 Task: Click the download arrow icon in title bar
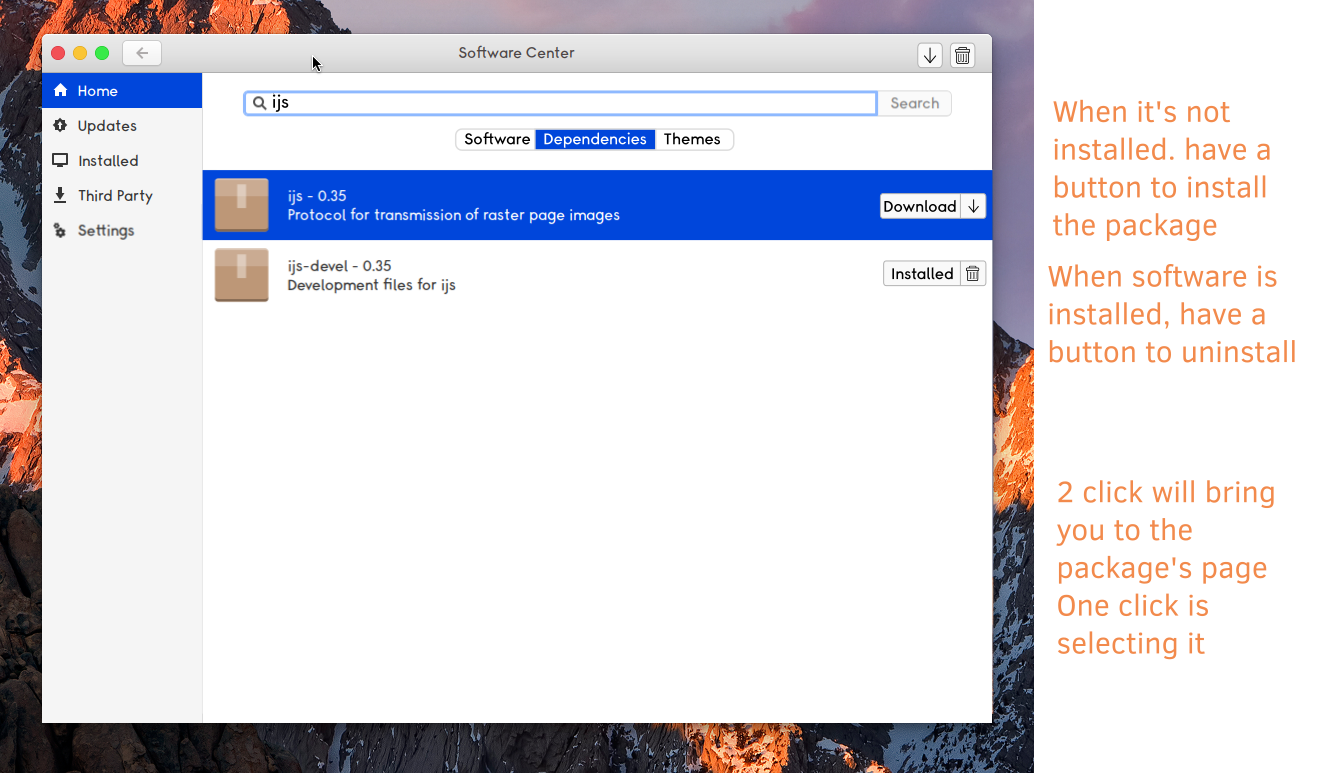[930, 56]
